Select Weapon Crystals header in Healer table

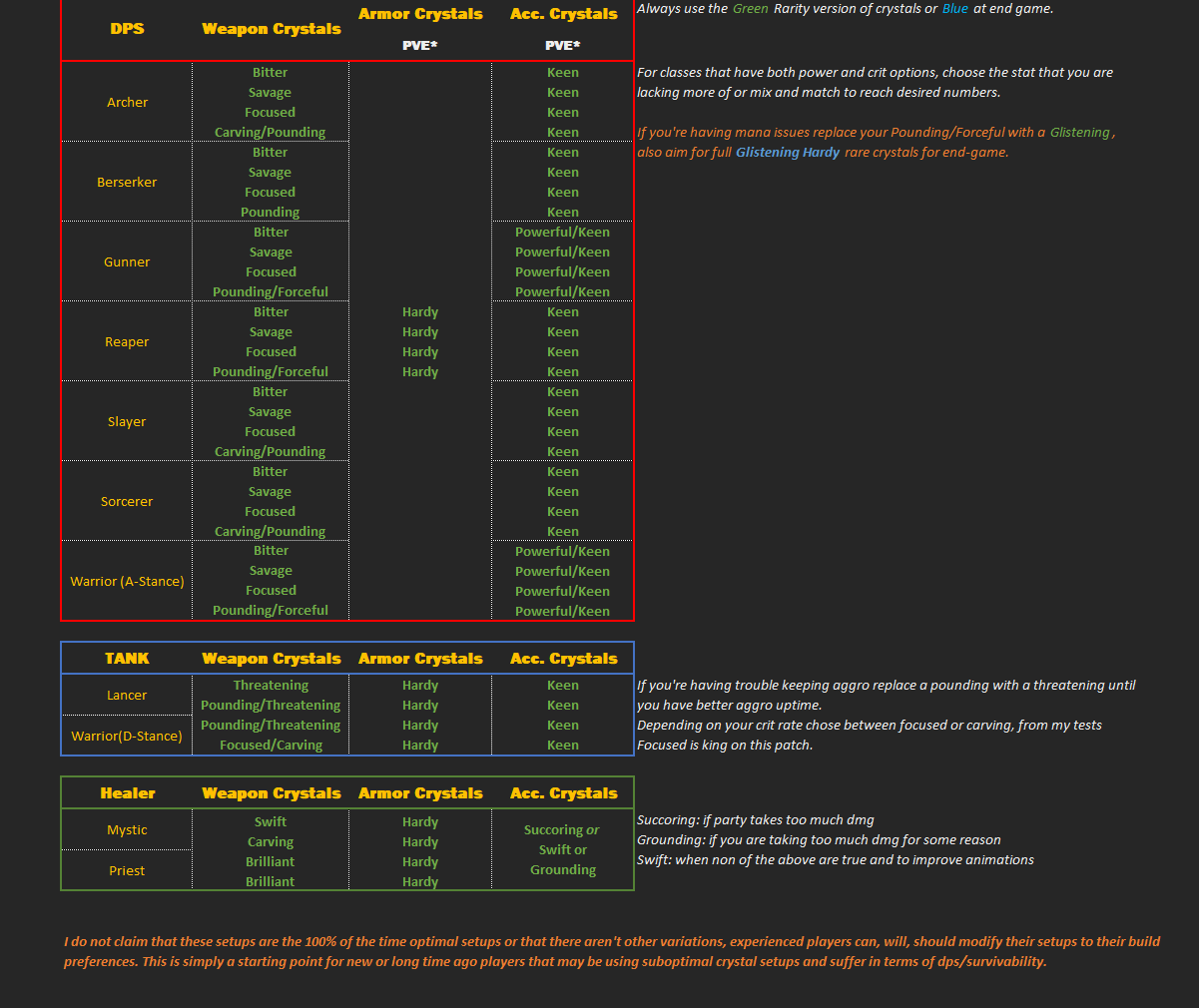click(271, 793)
